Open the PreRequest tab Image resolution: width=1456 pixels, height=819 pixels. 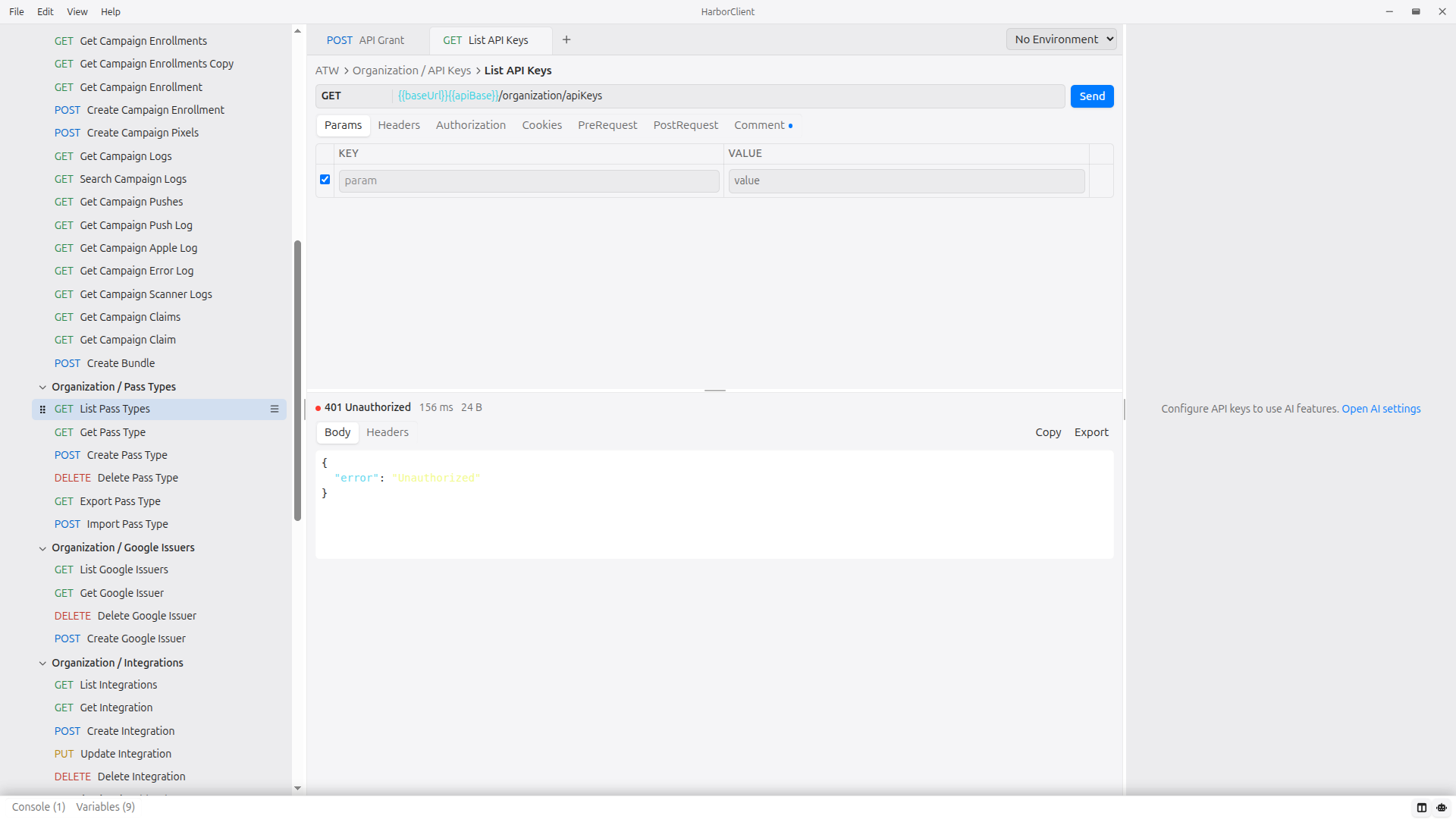[x=607, y=125]
